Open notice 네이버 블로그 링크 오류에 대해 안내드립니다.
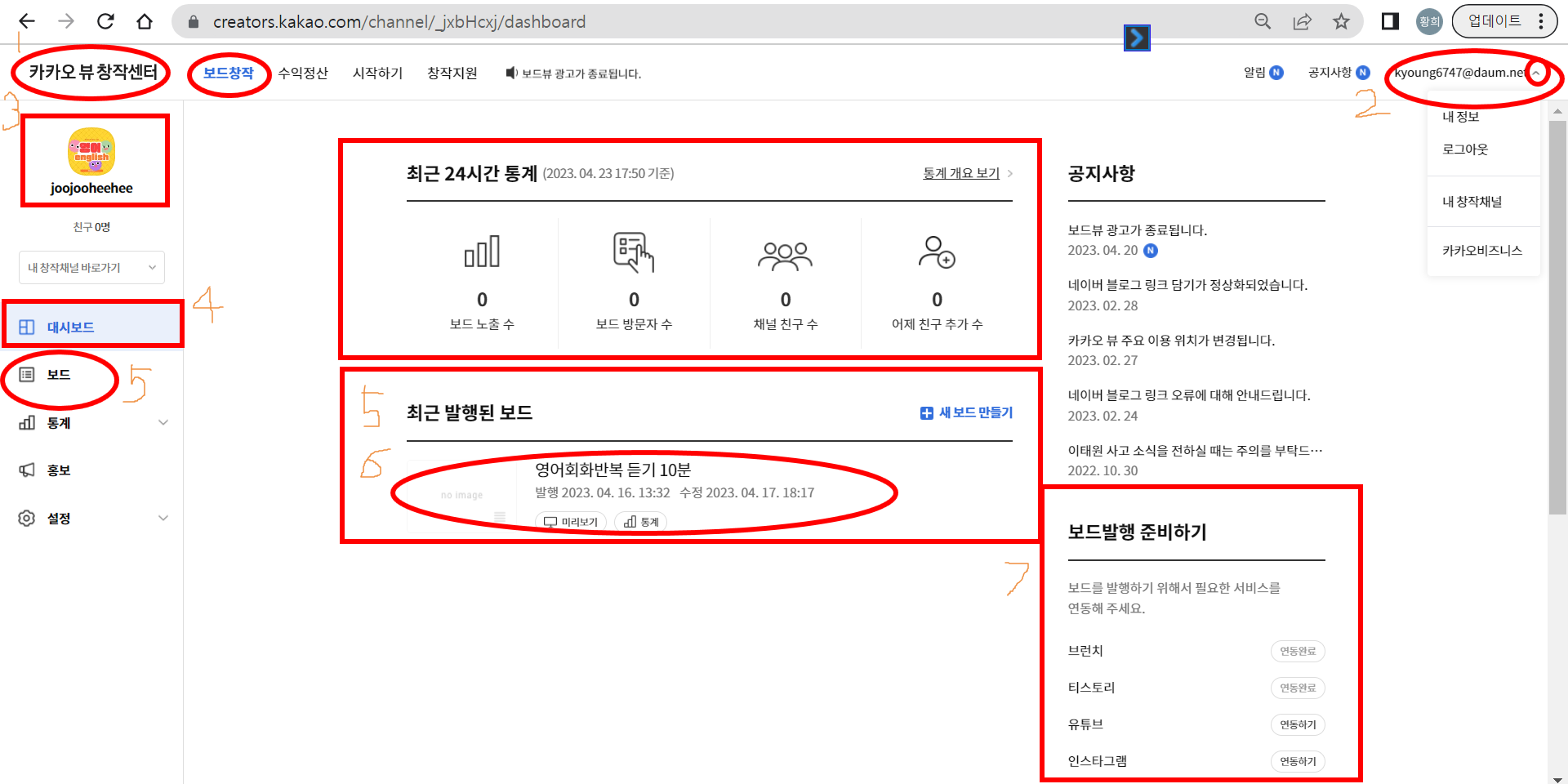 (x=1189, y=395)
